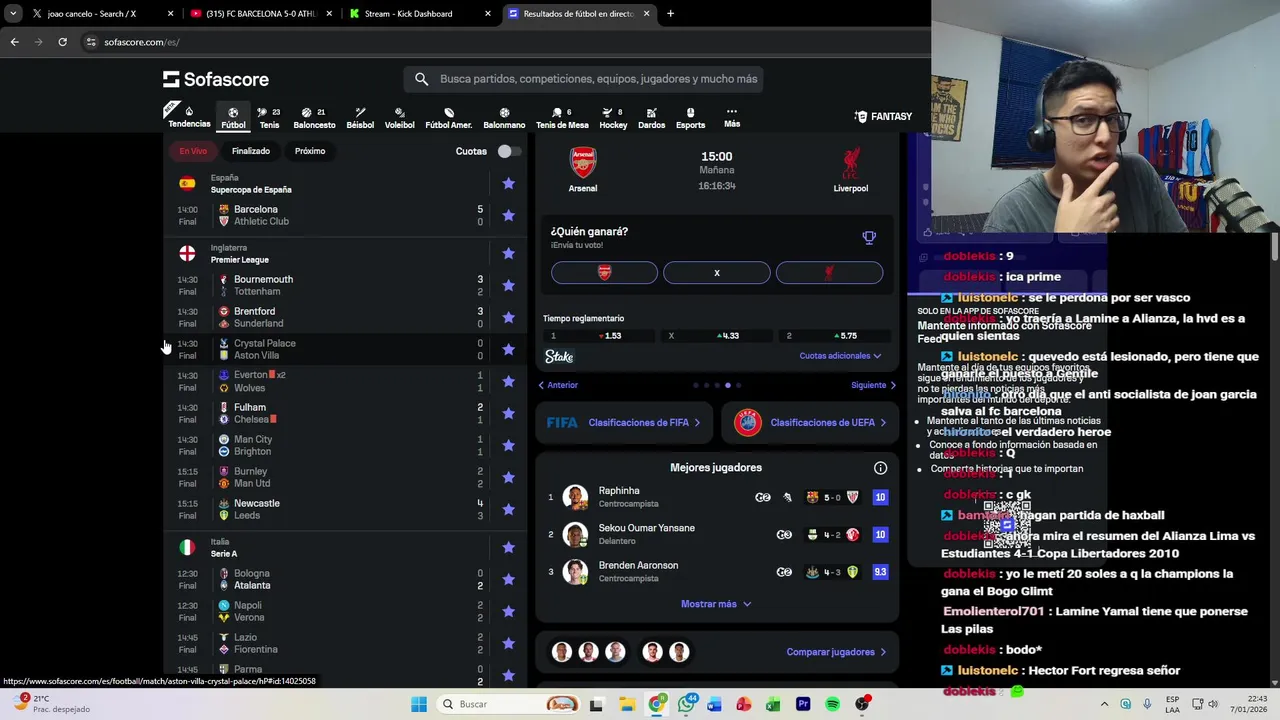Vote X for a draw
This screenshot has height=720, width=1280.
[716, 273]
